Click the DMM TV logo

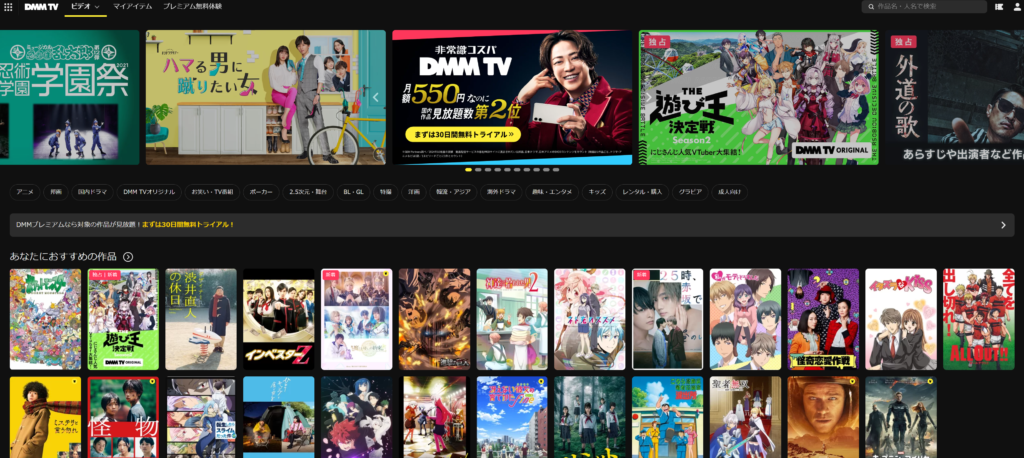point(41,7)
